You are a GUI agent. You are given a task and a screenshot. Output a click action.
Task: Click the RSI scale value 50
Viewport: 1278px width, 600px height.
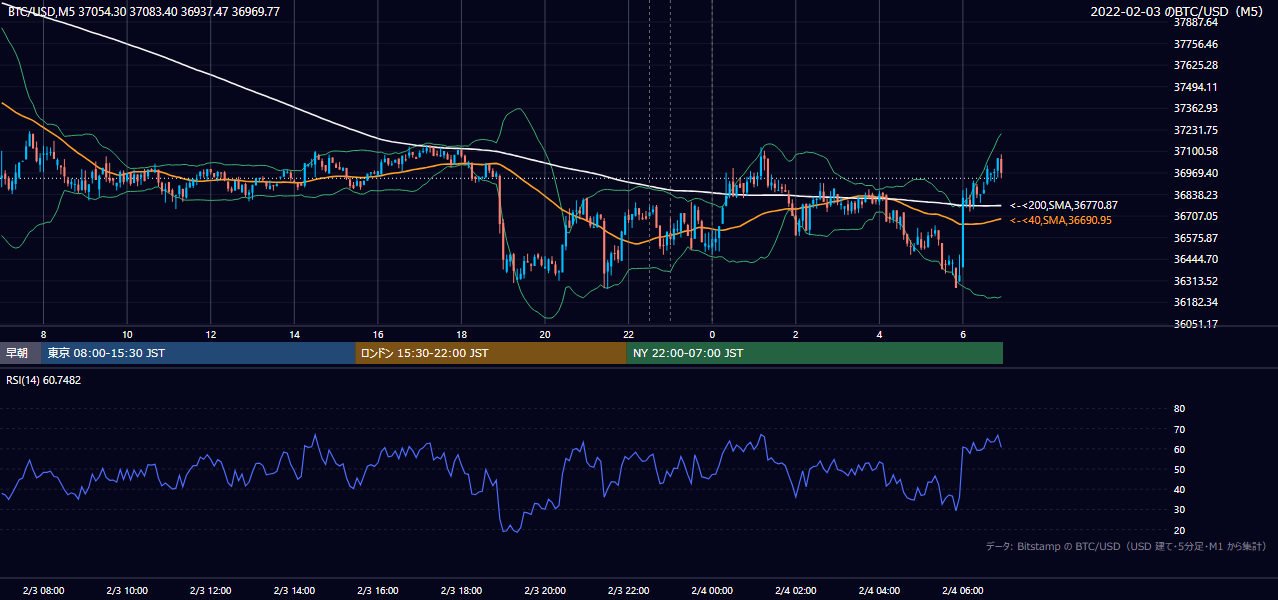(1179, 469)
